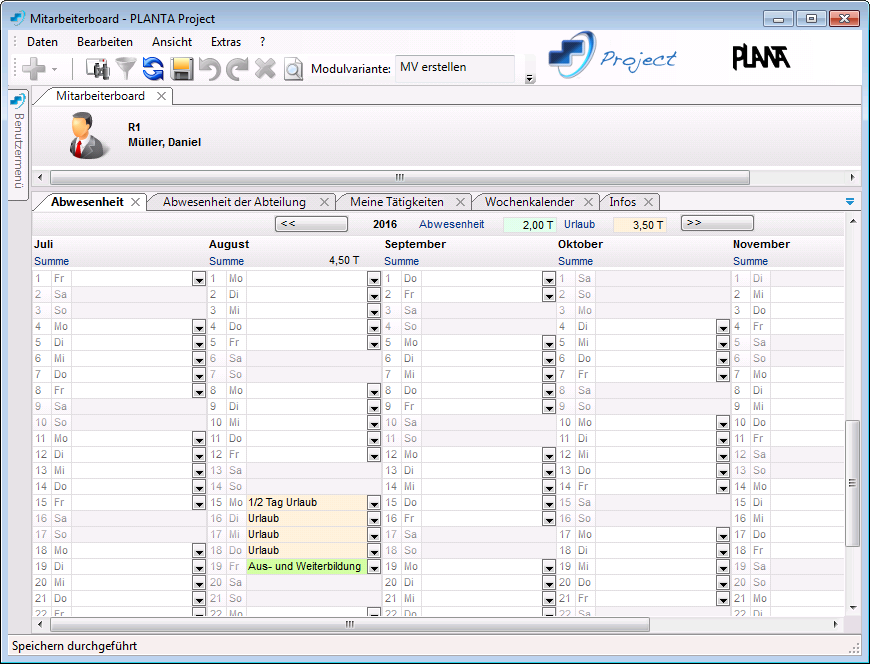Click the vertical calendar scrollbar thumb

click(852, 484)
